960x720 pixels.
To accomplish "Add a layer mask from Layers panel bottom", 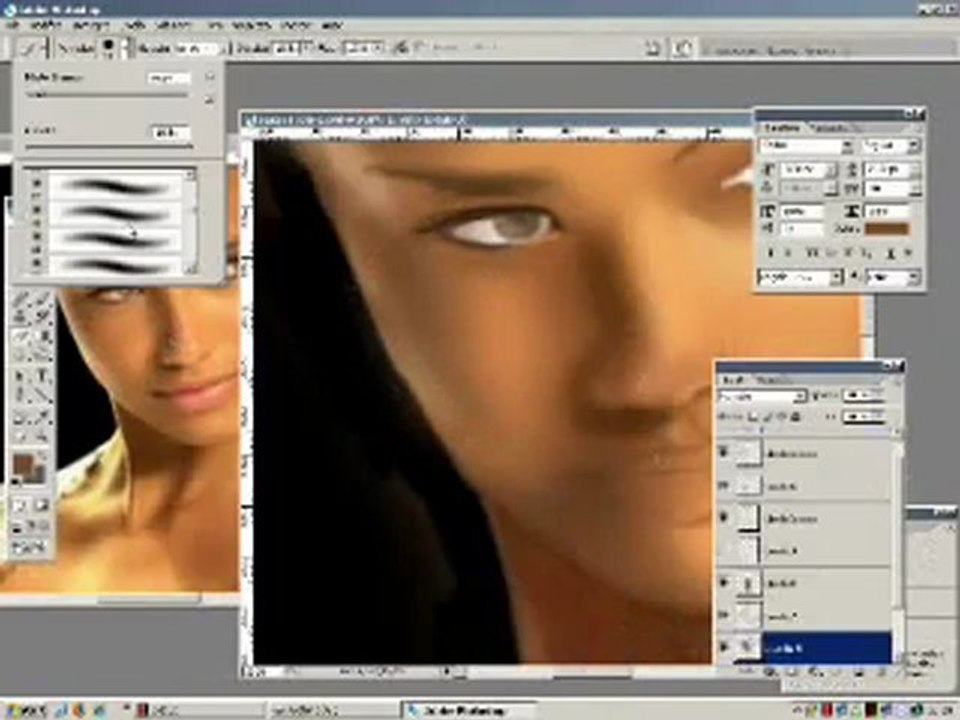I will tap(793, 672).
